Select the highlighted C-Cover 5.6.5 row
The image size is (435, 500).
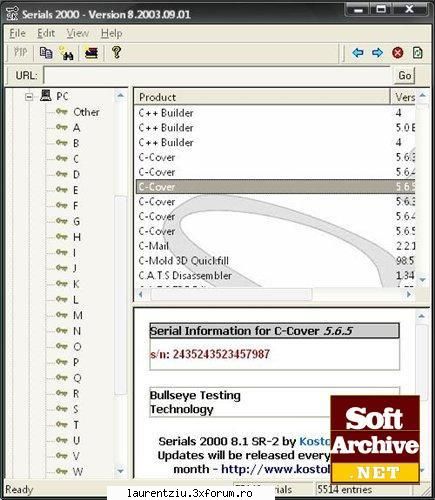pos(275,187)
